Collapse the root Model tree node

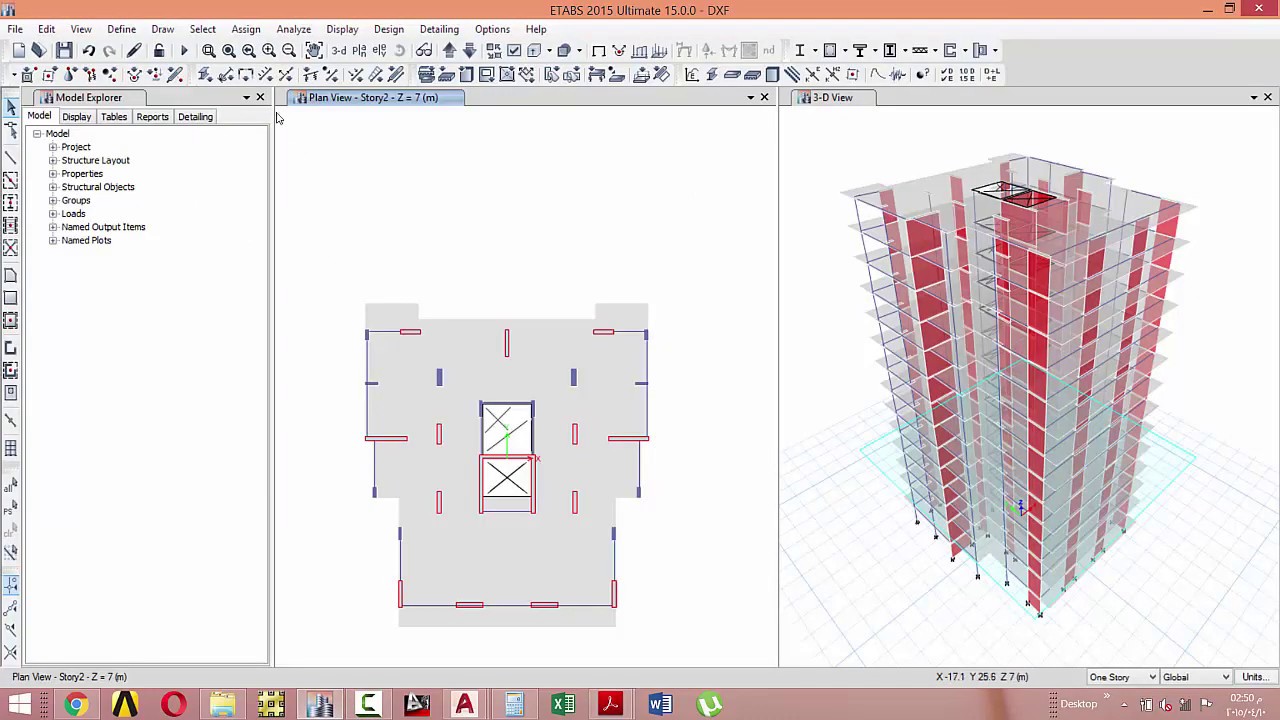point(37,134)
